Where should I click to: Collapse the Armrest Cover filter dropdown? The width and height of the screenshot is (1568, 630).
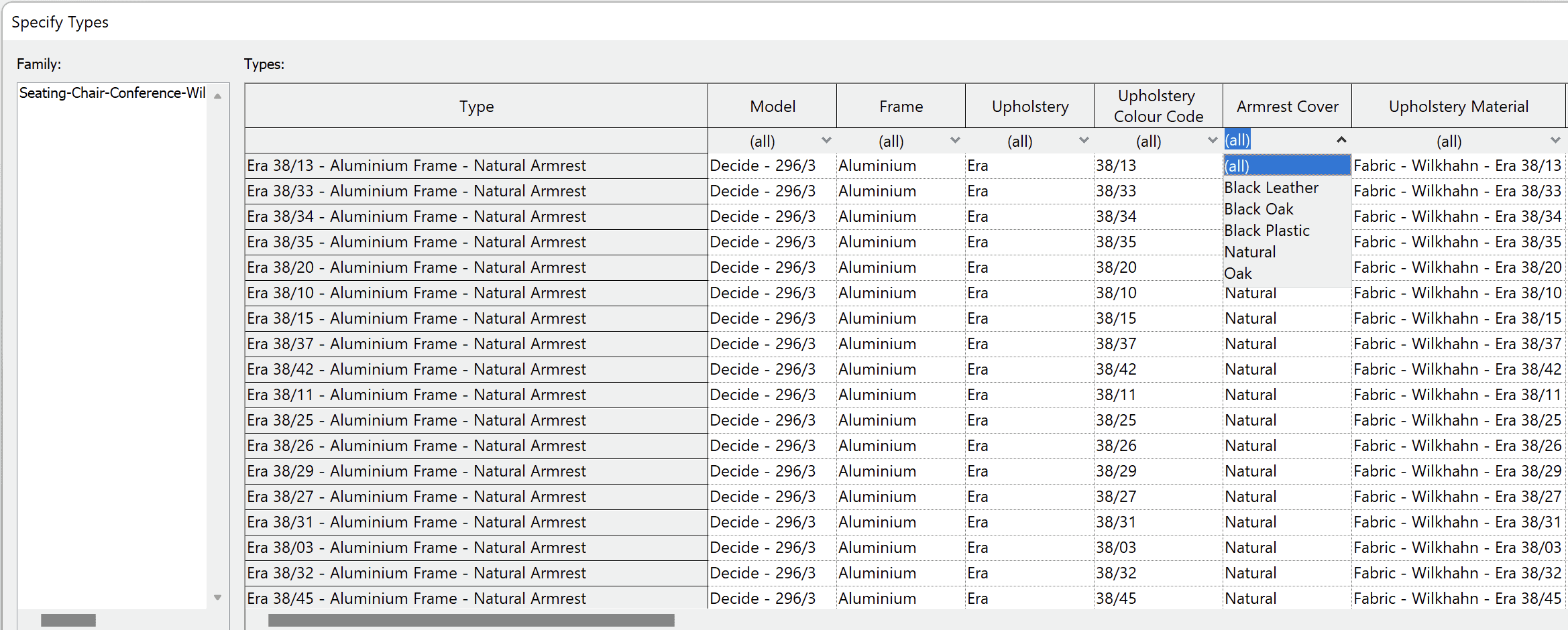click(1341, 140)
